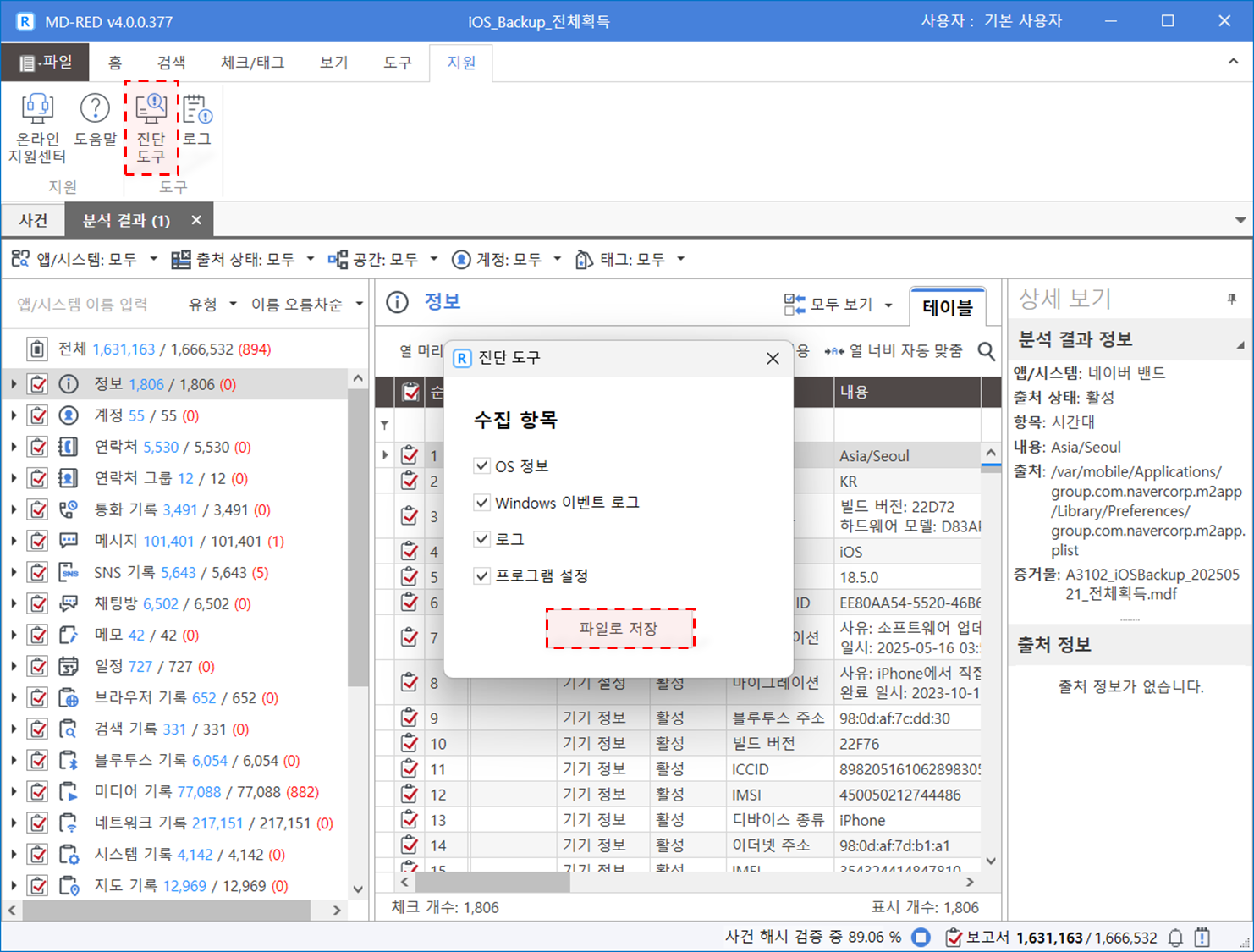1254x952 pixels.
Task: Toggle the Windows 이벤트 로그 checkbox
Action: click(x=482, y=503)
